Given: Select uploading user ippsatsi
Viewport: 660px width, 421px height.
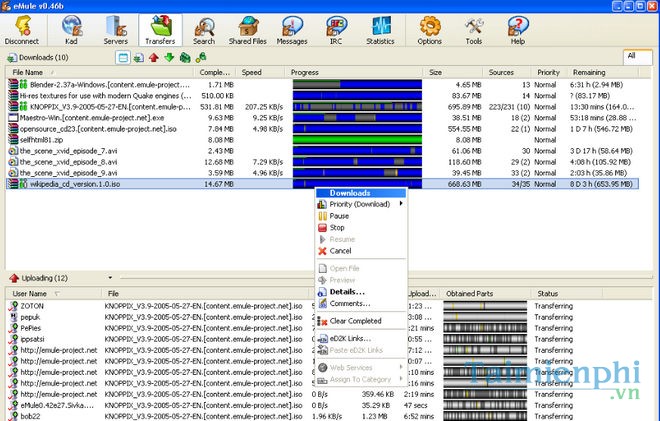Looking at the screenshot, I should click(32, 339).
